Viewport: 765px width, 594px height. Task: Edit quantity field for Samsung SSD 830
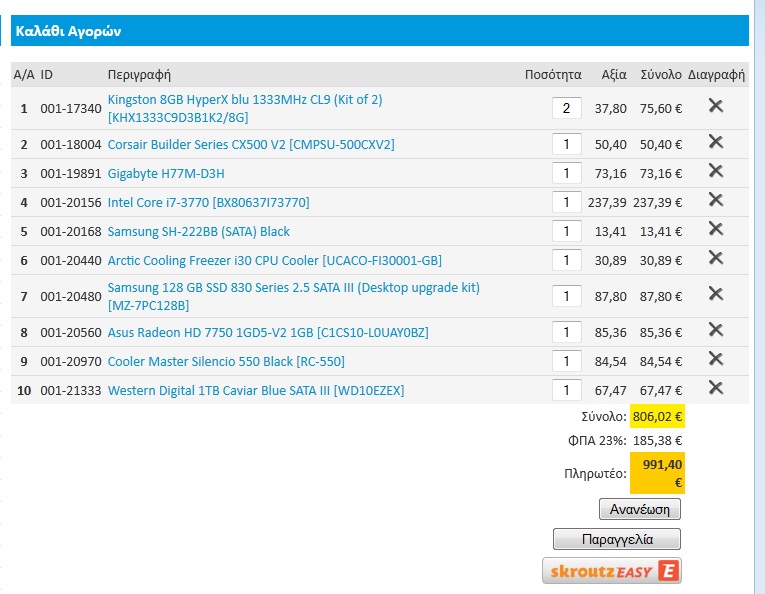point(566,296)
